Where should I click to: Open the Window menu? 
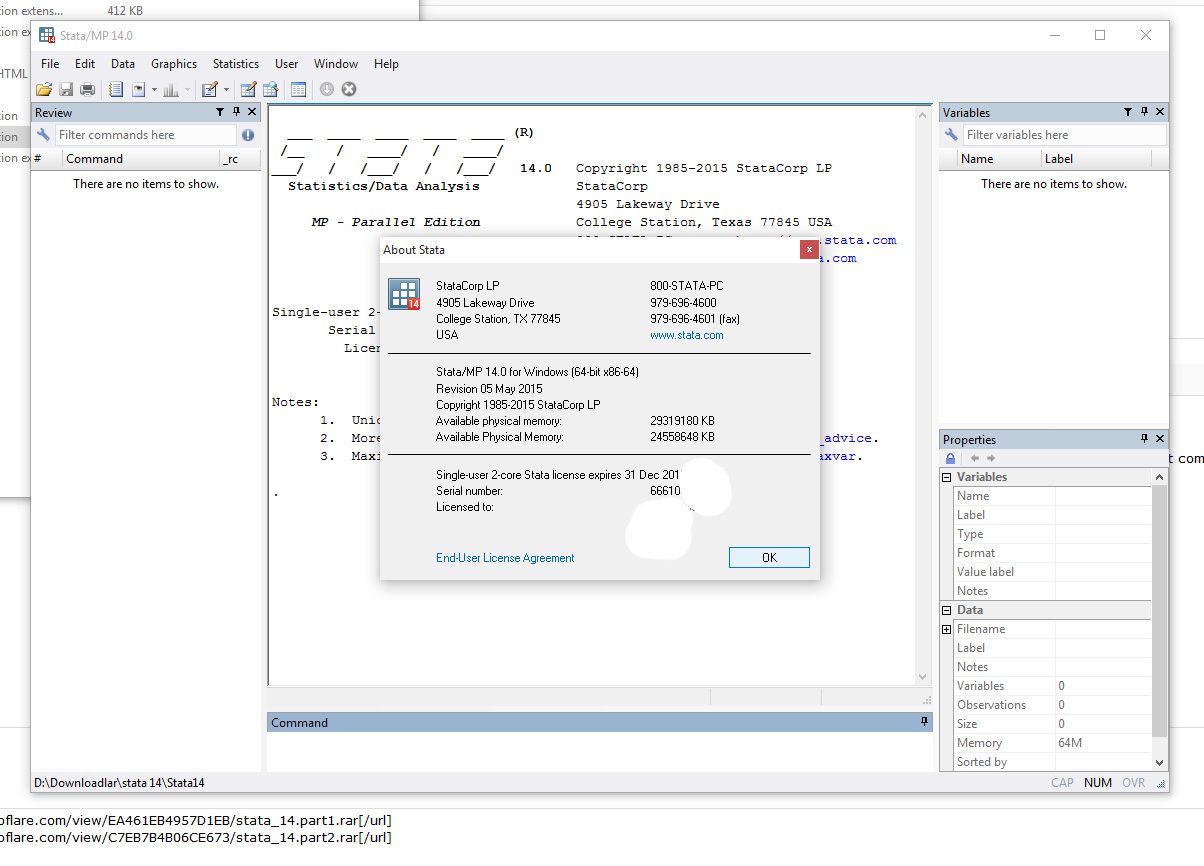pyautogui.click(x=336, y=63)
